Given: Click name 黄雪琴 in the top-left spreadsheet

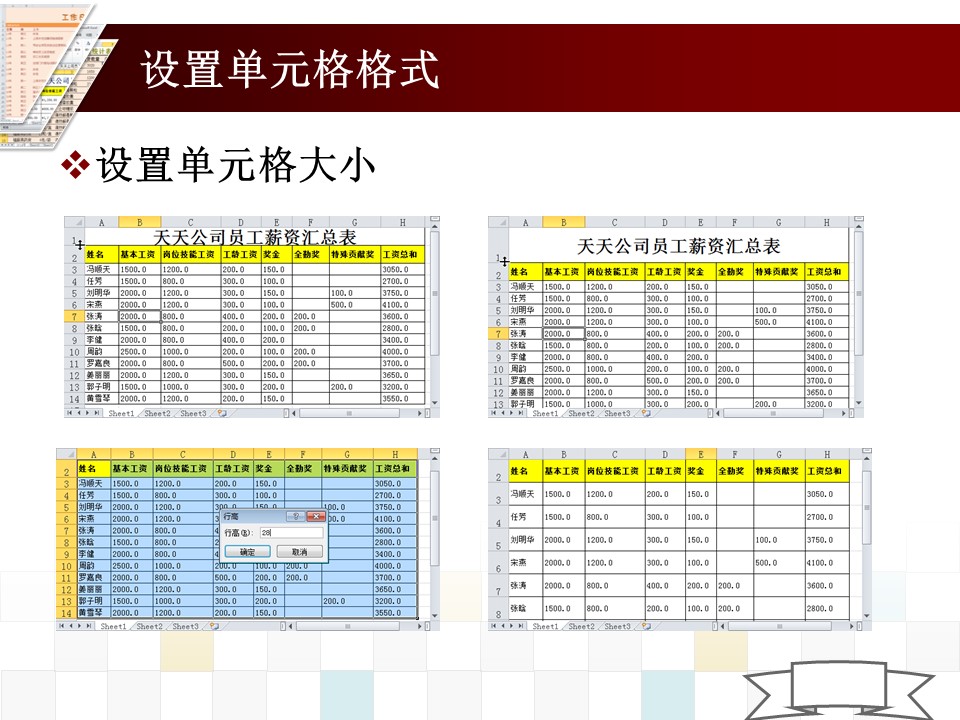Looking at the screenshot, I should [x=98, y=399].
